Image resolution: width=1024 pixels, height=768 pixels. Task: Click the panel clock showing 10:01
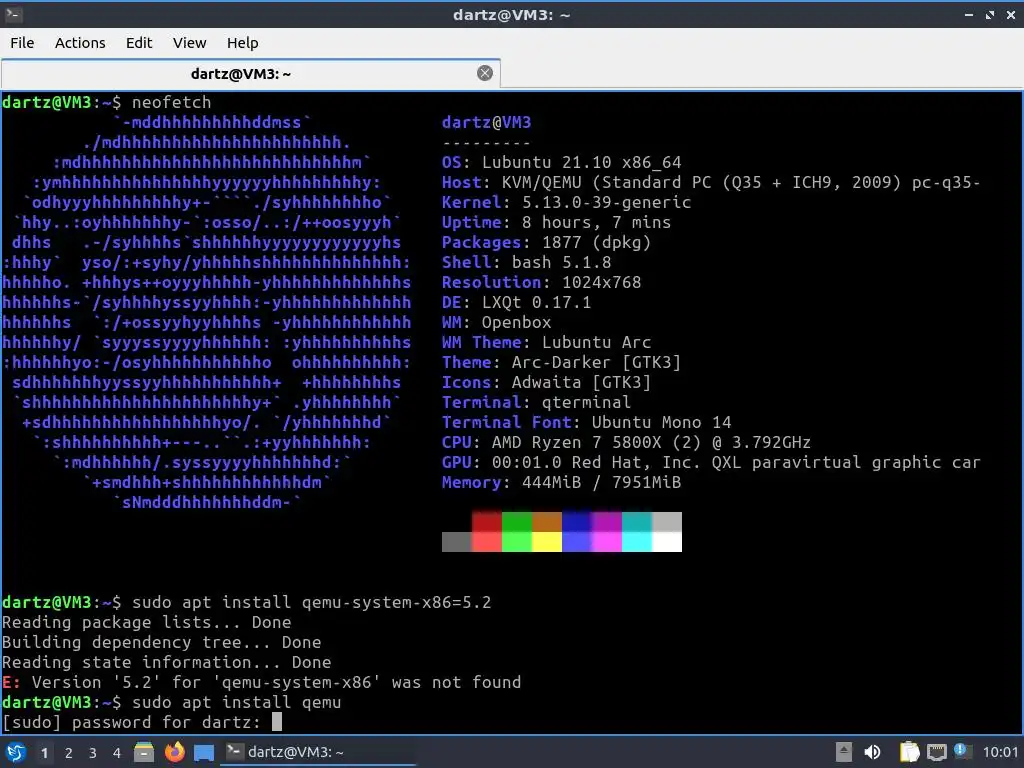[x=1000, y=752]
